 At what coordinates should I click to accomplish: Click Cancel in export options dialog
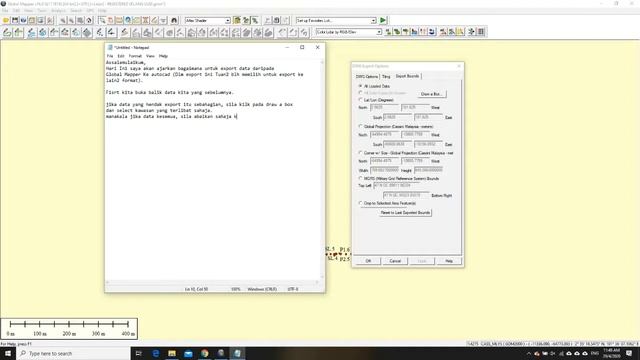395,261
